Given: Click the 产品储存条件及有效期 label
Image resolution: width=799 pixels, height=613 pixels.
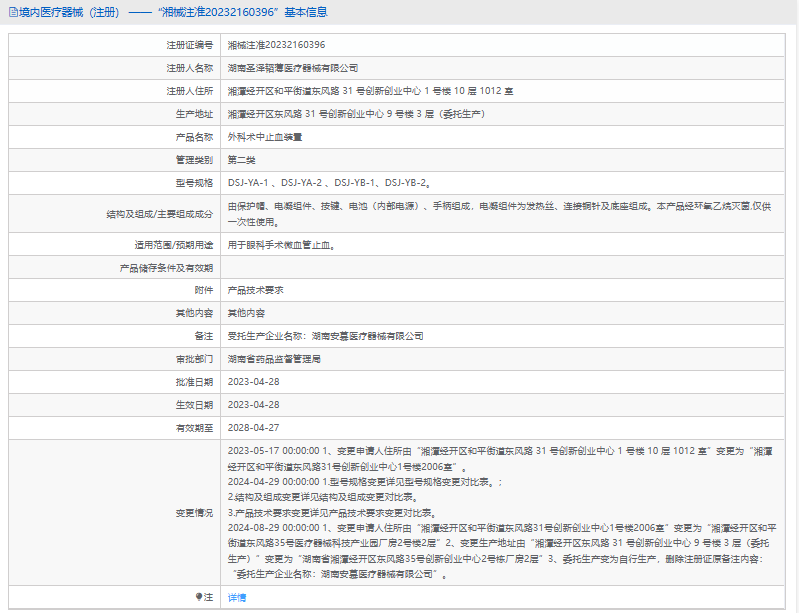Looking at the screenshot, I should 166,268.
